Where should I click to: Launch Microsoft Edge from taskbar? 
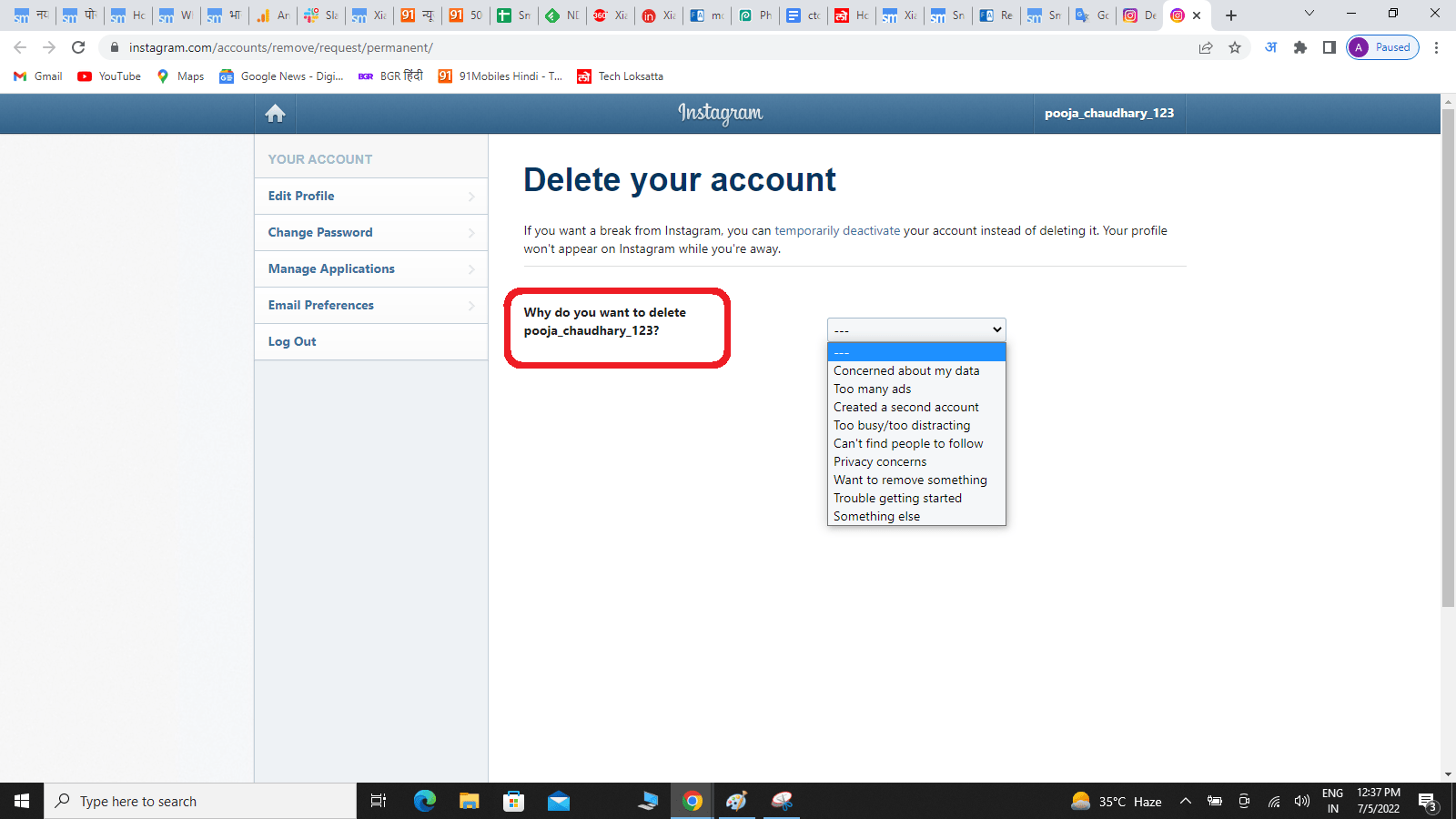point(424,801)
